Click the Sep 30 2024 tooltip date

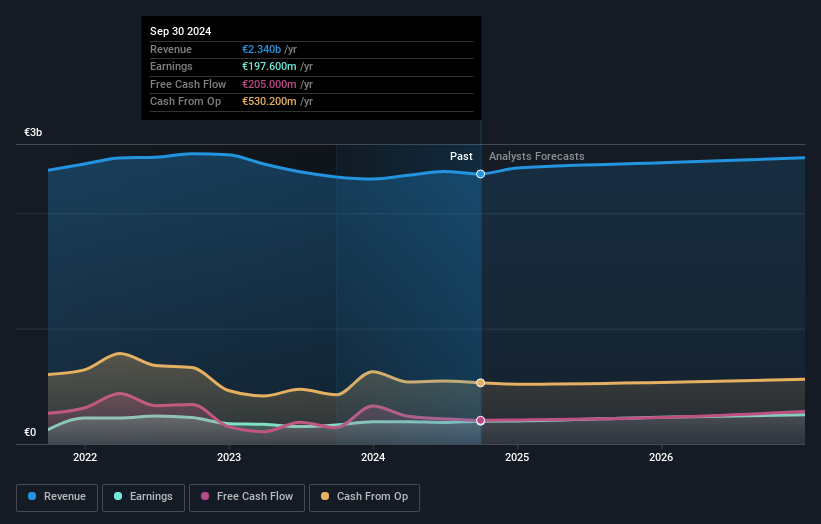[x=181, y=31]
